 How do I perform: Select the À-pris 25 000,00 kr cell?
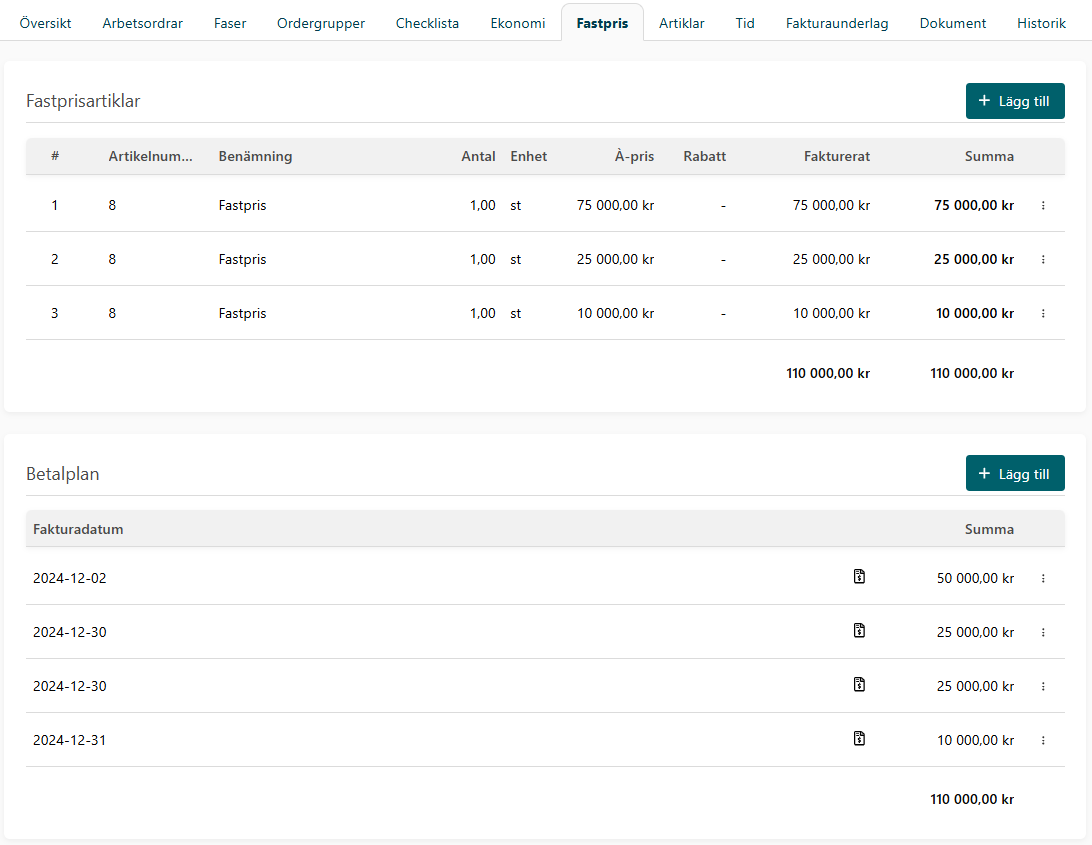(615, 259)
